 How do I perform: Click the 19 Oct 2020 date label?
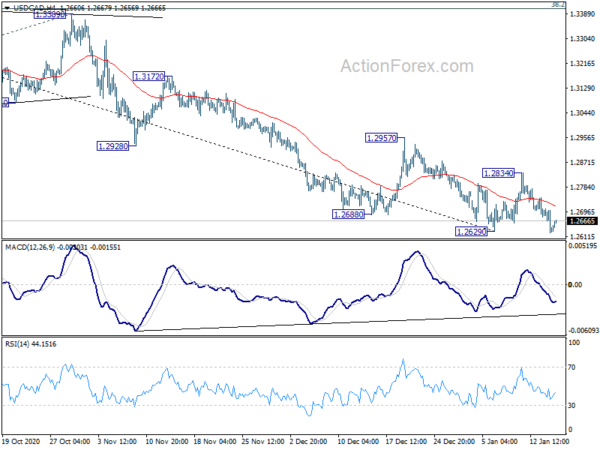coord(21,441)
